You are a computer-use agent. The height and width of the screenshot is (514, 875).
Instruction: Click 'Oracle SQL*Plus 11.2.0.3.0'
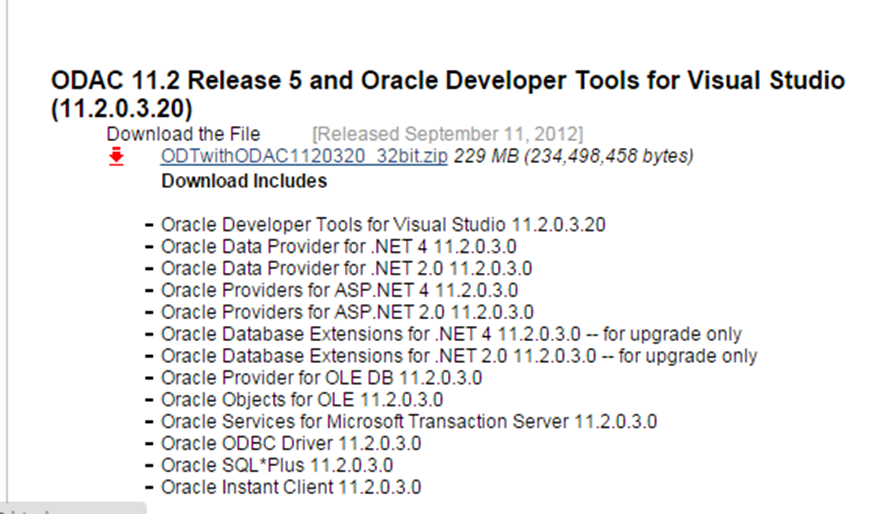(277, 465)
